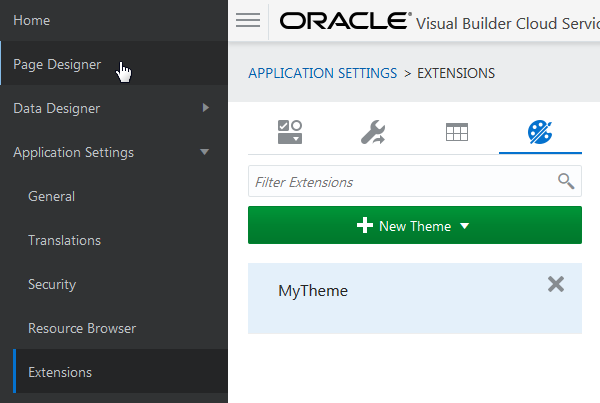The image size is (600, 403).
Task: Go to Home in sidebar
Action: tap(114, 20)
